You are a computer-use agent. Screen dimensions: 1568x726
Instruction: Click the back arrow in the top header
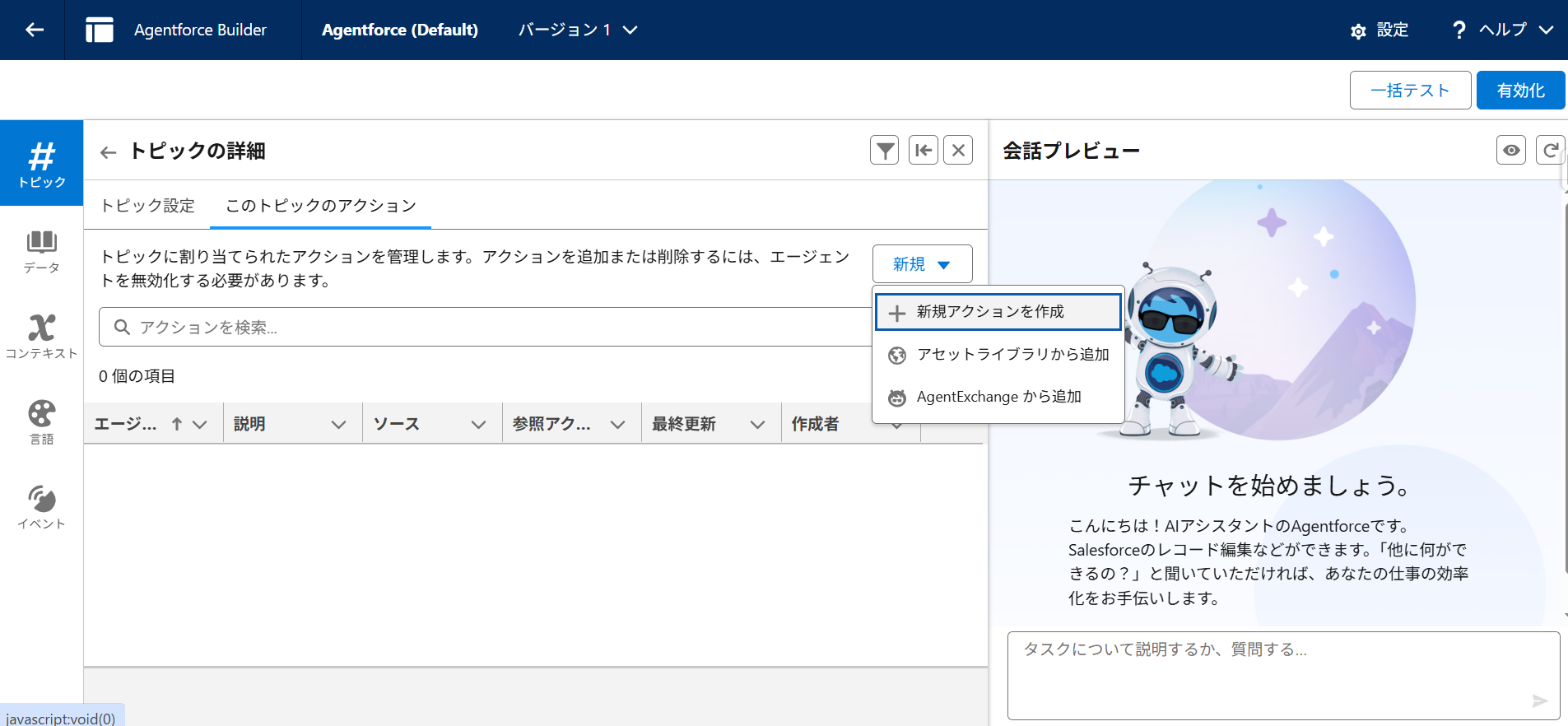pyautogui.click(x=34, y=30)
